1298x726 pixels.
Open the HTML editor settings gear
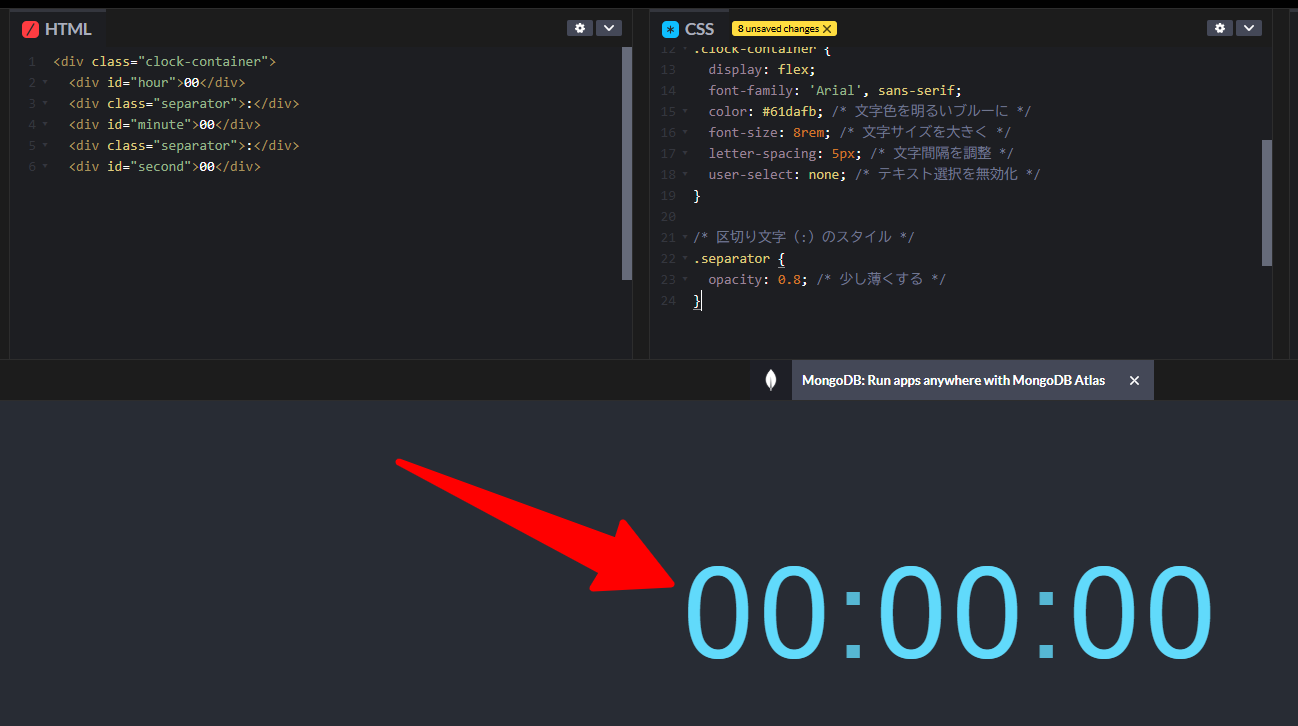click(x=580, y=28)
